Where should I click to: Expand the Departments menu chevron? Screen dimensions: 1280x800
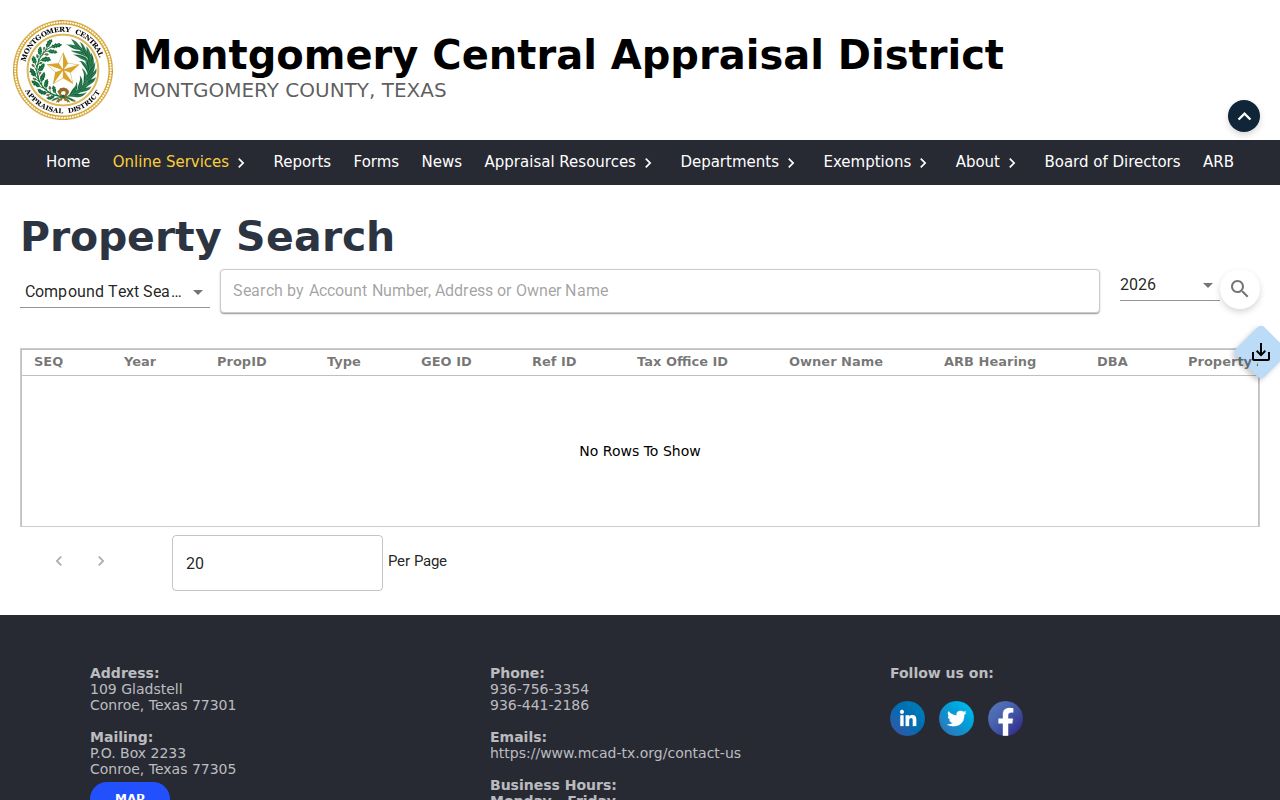[791, 162]
